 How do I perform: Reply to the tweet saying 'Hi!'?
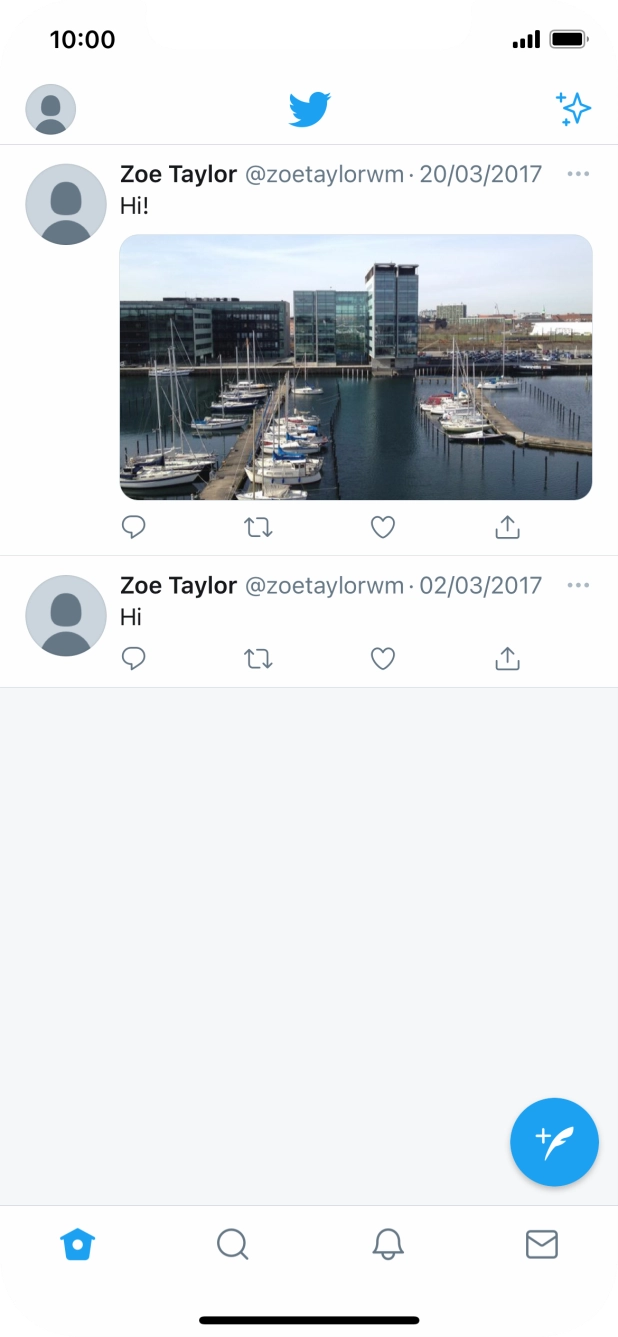[x=133, y=527]
